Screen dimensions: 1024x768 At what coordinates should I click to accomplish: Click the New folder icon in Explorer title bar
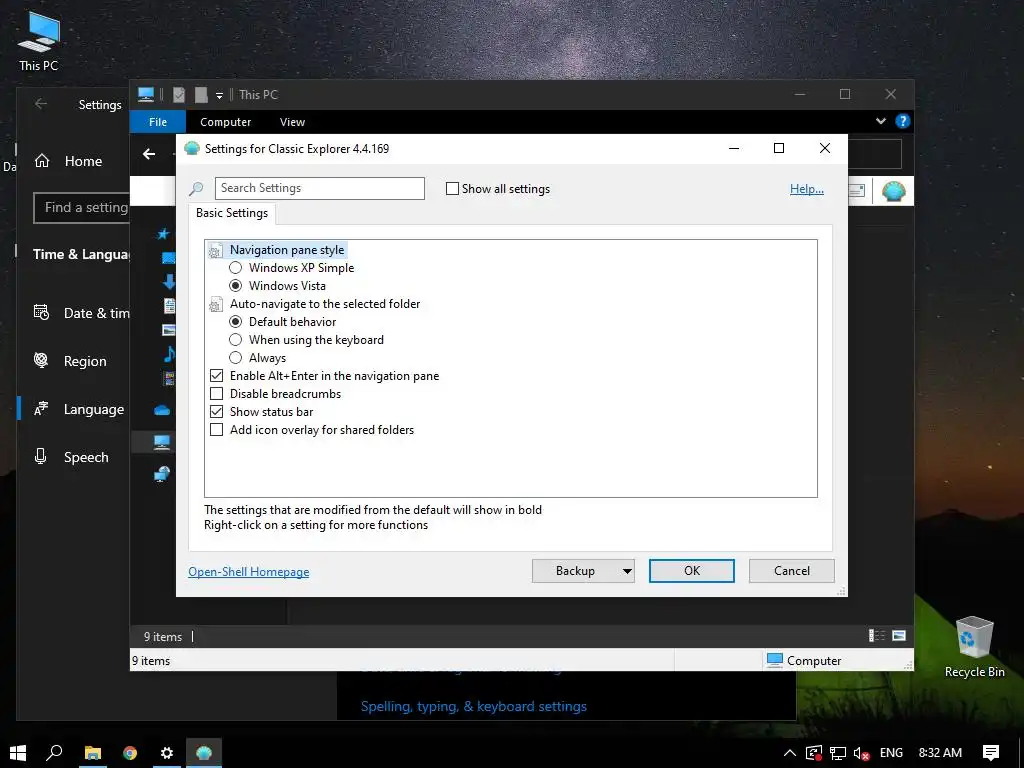(x=201, y=95)
